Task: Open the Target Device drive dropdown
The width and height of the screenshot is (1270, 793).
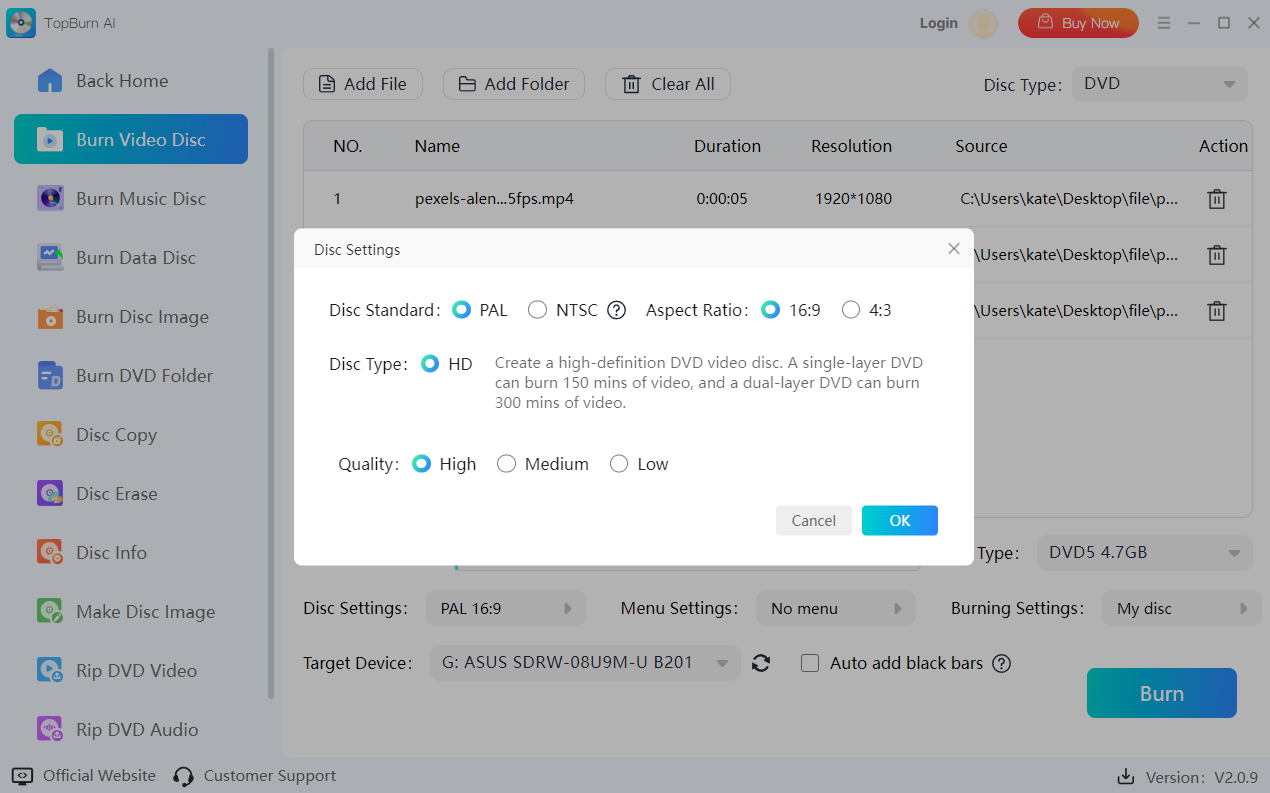Action: pos(584,663)
